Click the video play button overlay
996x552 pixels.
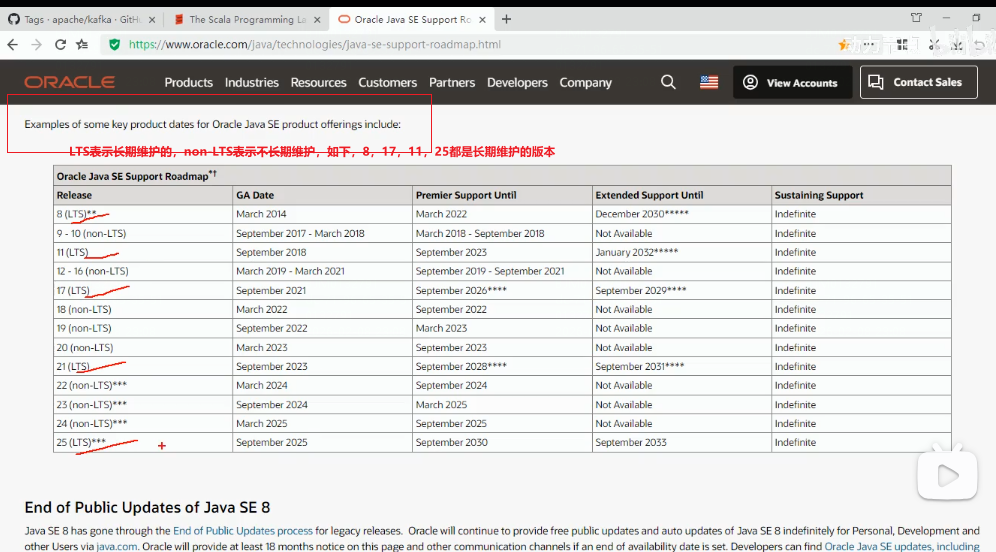[x=947, y=475]
